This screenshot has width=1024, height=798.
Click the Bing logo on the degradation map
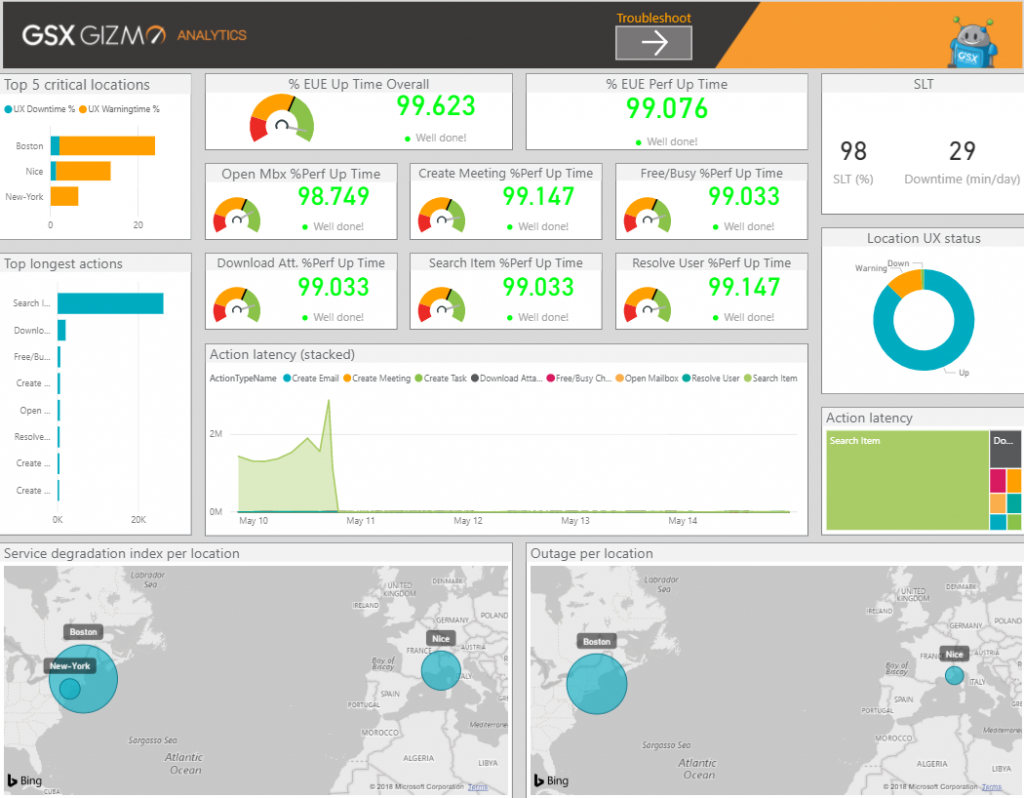(x=24, y=780)
